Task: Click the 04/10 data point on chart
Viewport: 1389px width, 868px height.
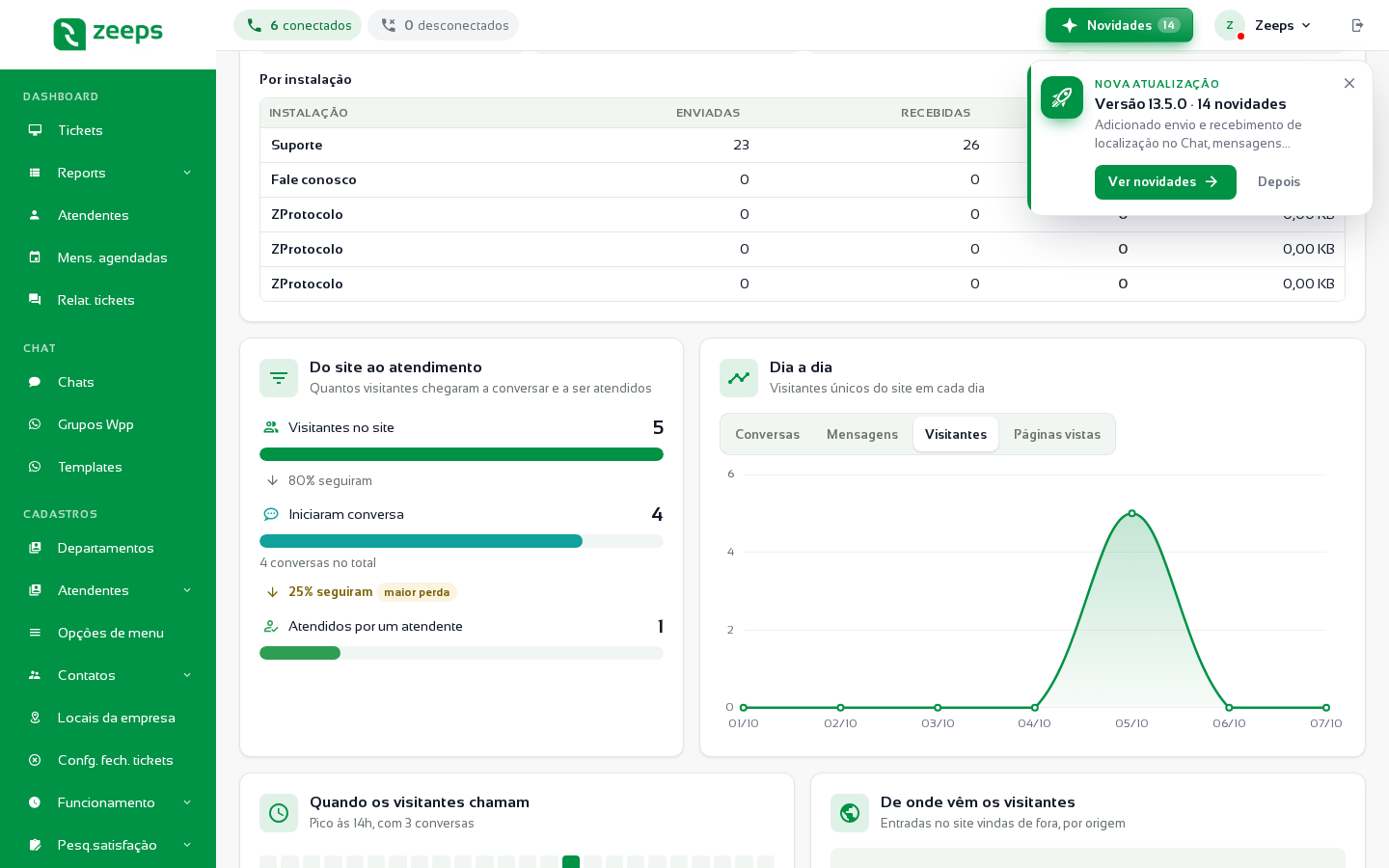Action: point(1035,708)
